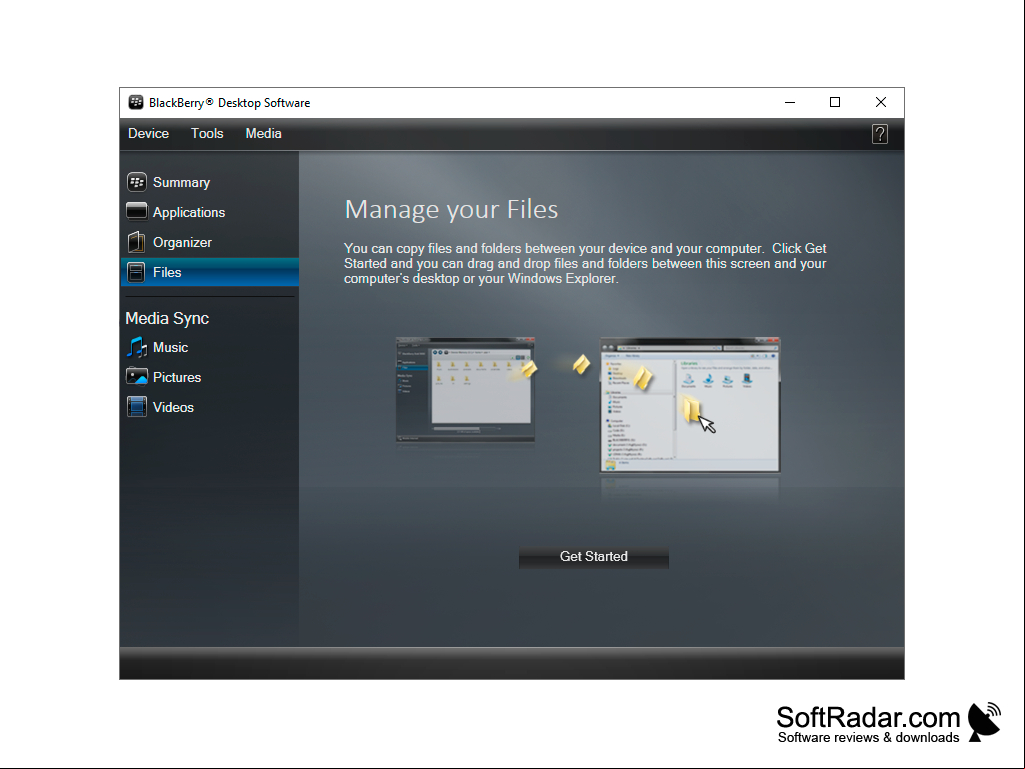The height and width of the screenshot is (769, 1025).
Task: Close the BlackBerry Desktop Software window
Action: coord(881,103)
